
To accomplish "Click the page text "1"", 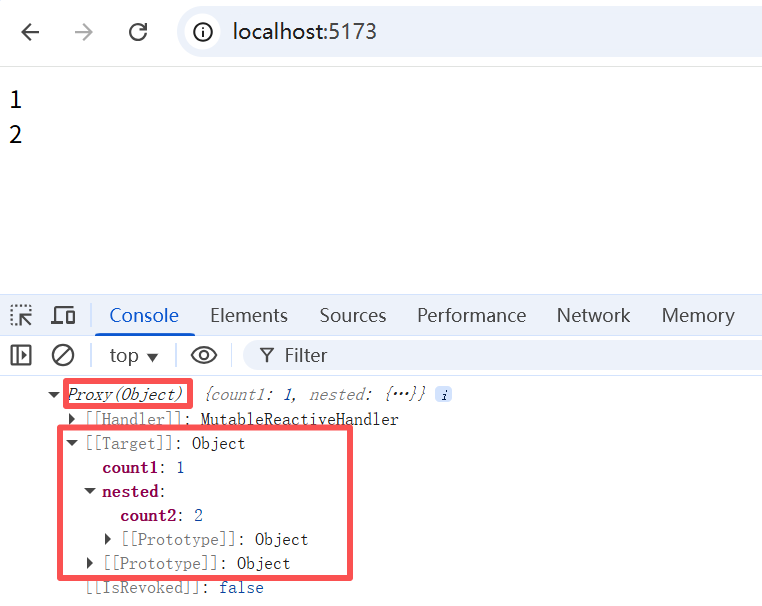I will (16, 100).
